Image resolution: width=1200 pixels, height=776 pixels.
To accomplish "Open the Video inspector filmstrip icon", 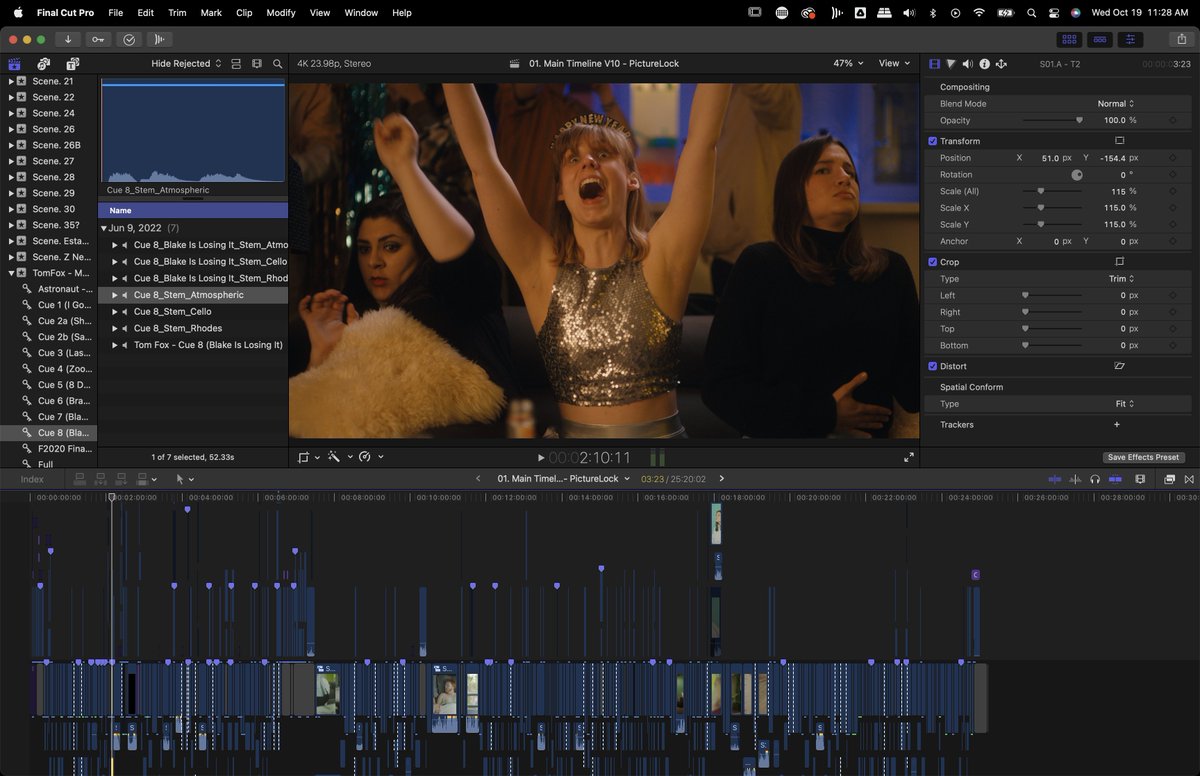I will click(934, 63).
